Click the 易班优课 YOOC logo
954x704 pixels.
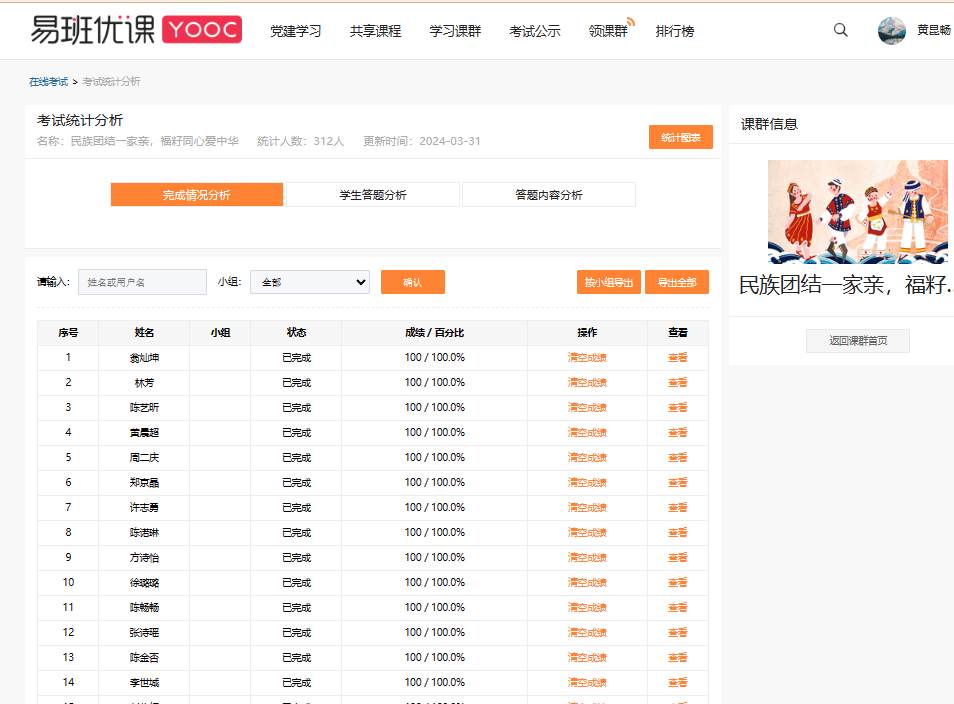[136, 30]
